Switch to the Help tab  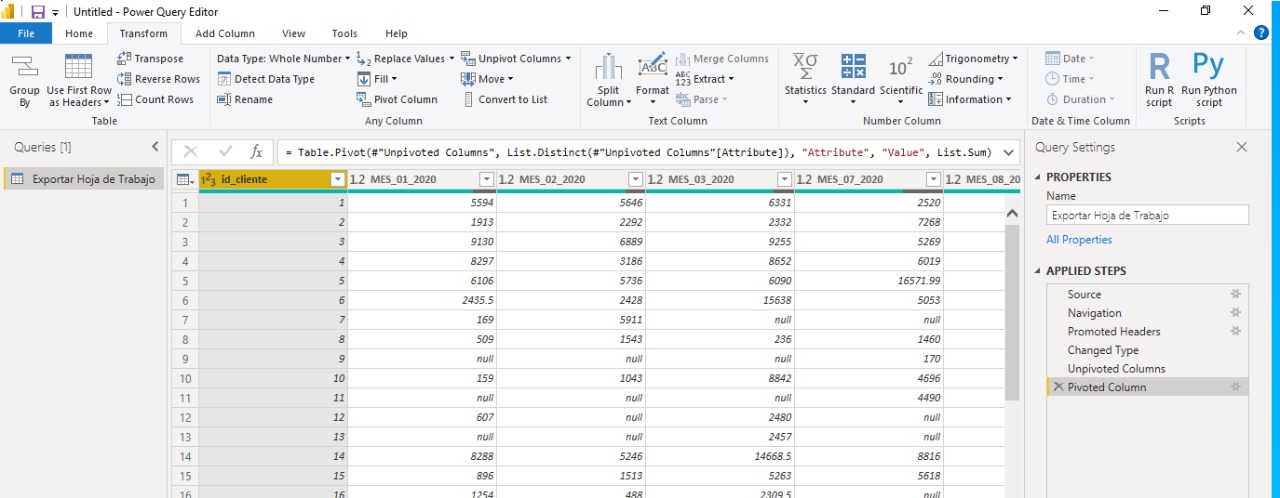pos(396,33)
